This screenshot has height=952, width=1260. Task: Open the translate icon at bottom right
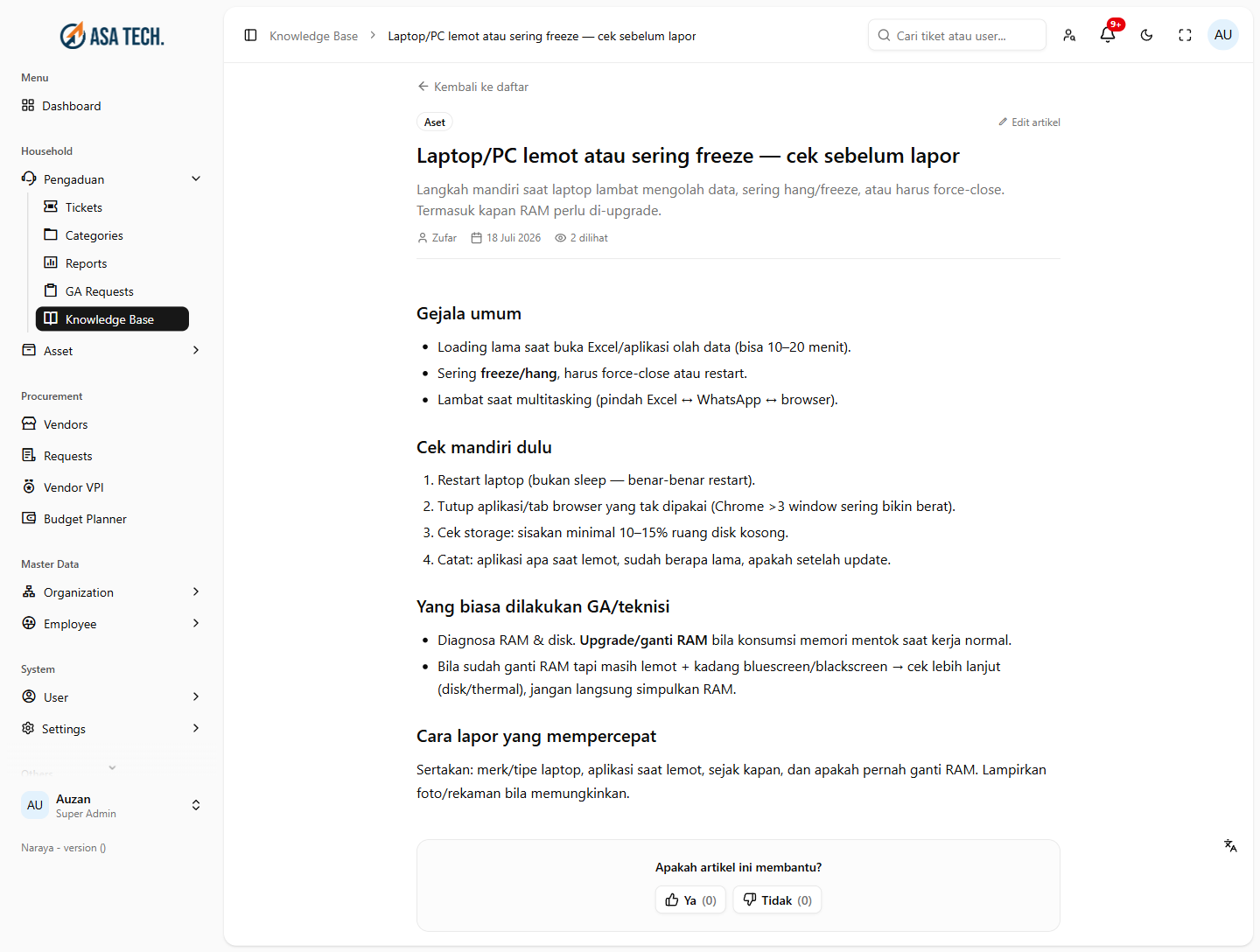1230,845
